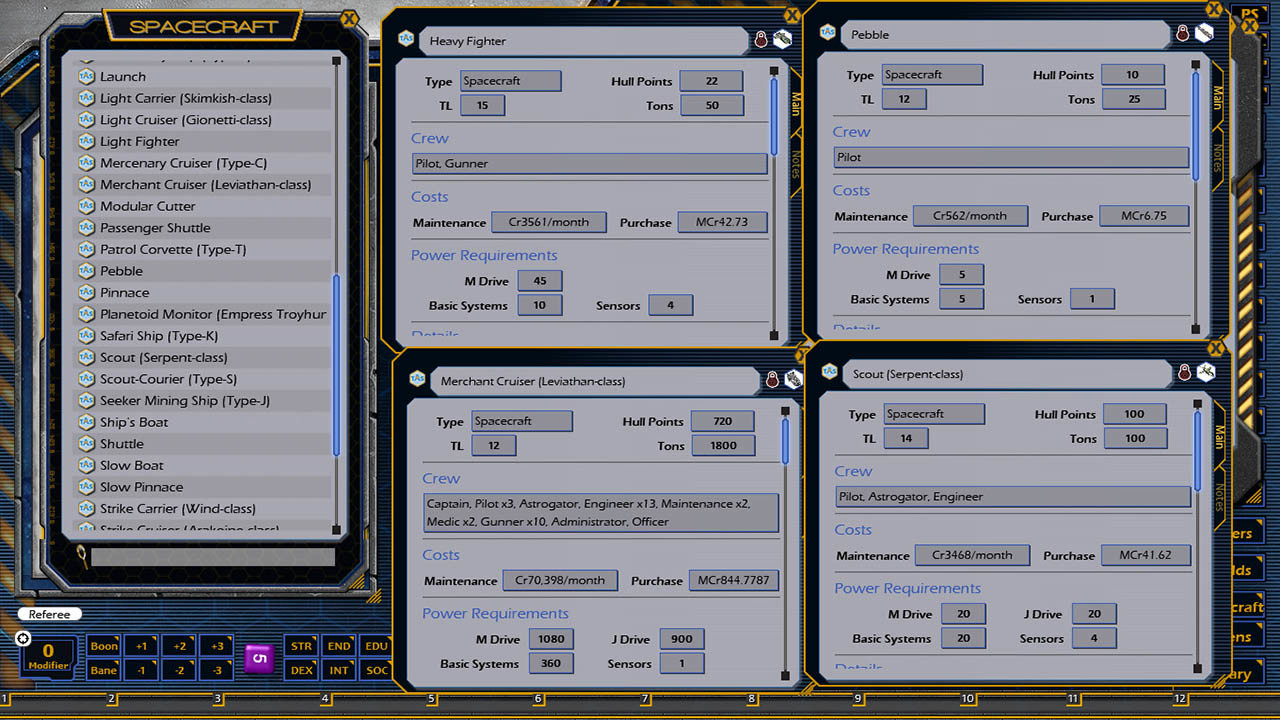The width and height of the screenshot is (1280, 720).
Task: Toggle the Referee button
Action: click(x=49, y=613)
